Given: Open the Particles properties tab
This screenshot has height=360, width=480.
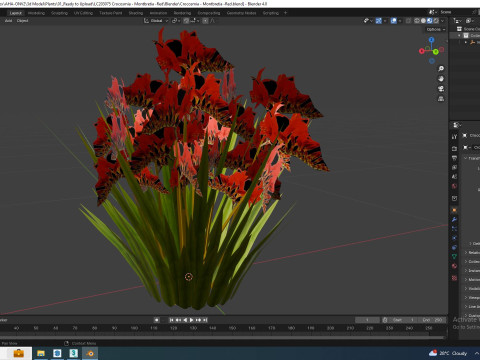Looking at the screenshot, I should [x=454, y=229].
